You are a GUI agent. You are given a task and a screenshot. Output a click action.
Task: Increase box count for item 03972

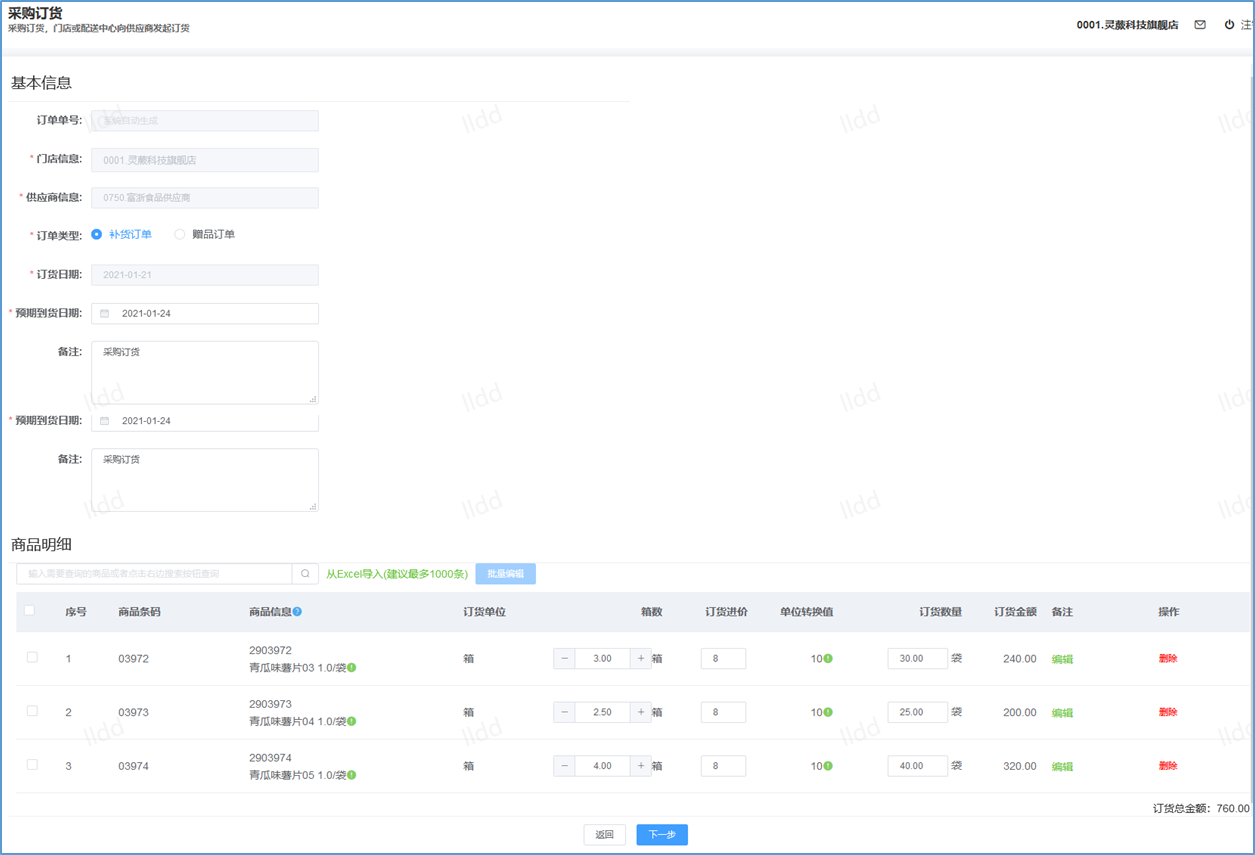pyautogui.click(x=641, y=659)
